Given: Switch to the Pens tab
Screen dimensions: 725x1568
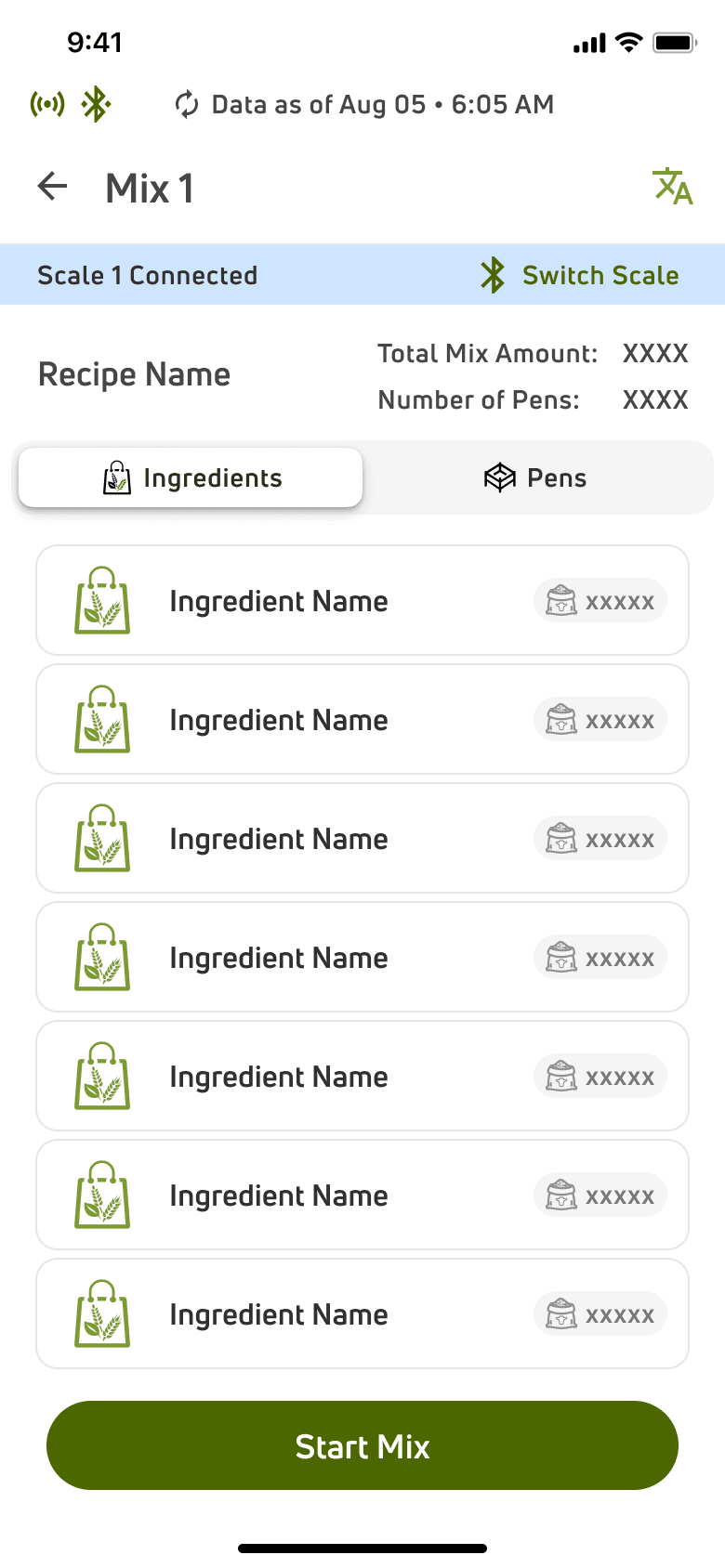Looking at the screenshot, I should pyautogui.click(x=535, y=478).
